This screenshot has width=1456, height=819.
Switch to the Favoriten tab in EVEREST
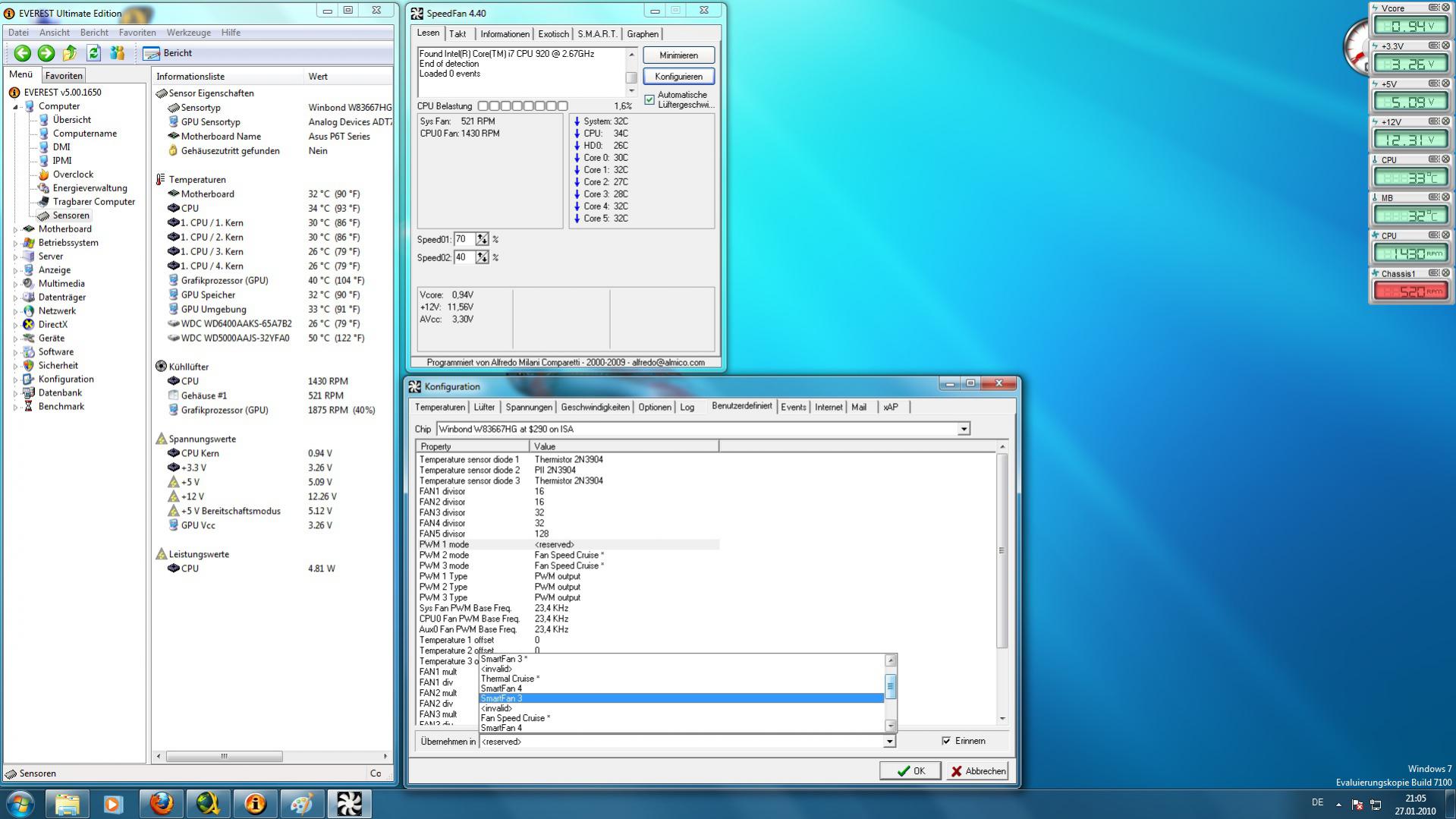(64, 76)
